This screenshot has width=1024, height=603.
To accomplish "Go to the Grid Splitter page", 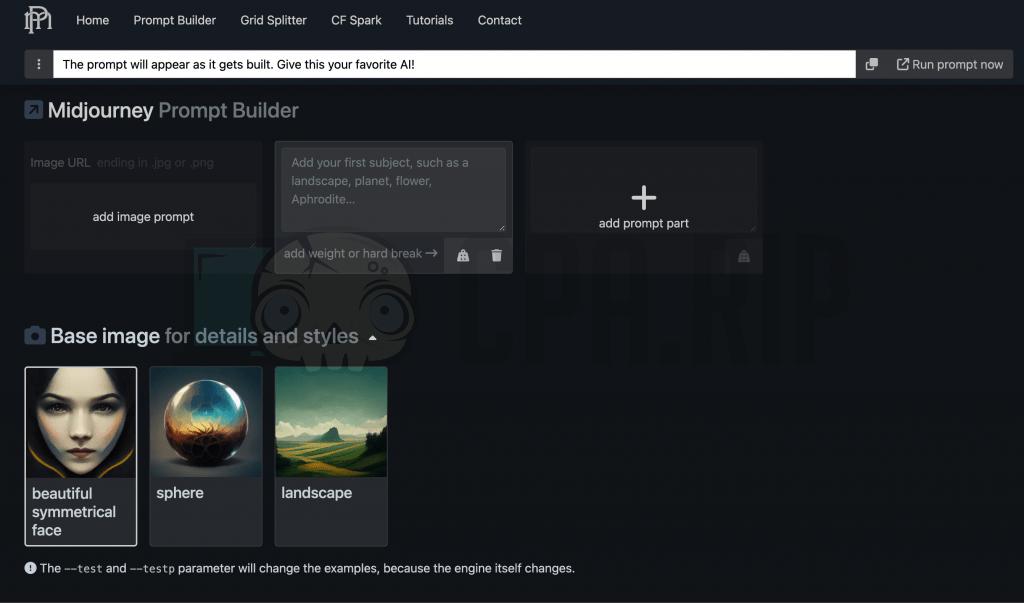I will point(273,20).
